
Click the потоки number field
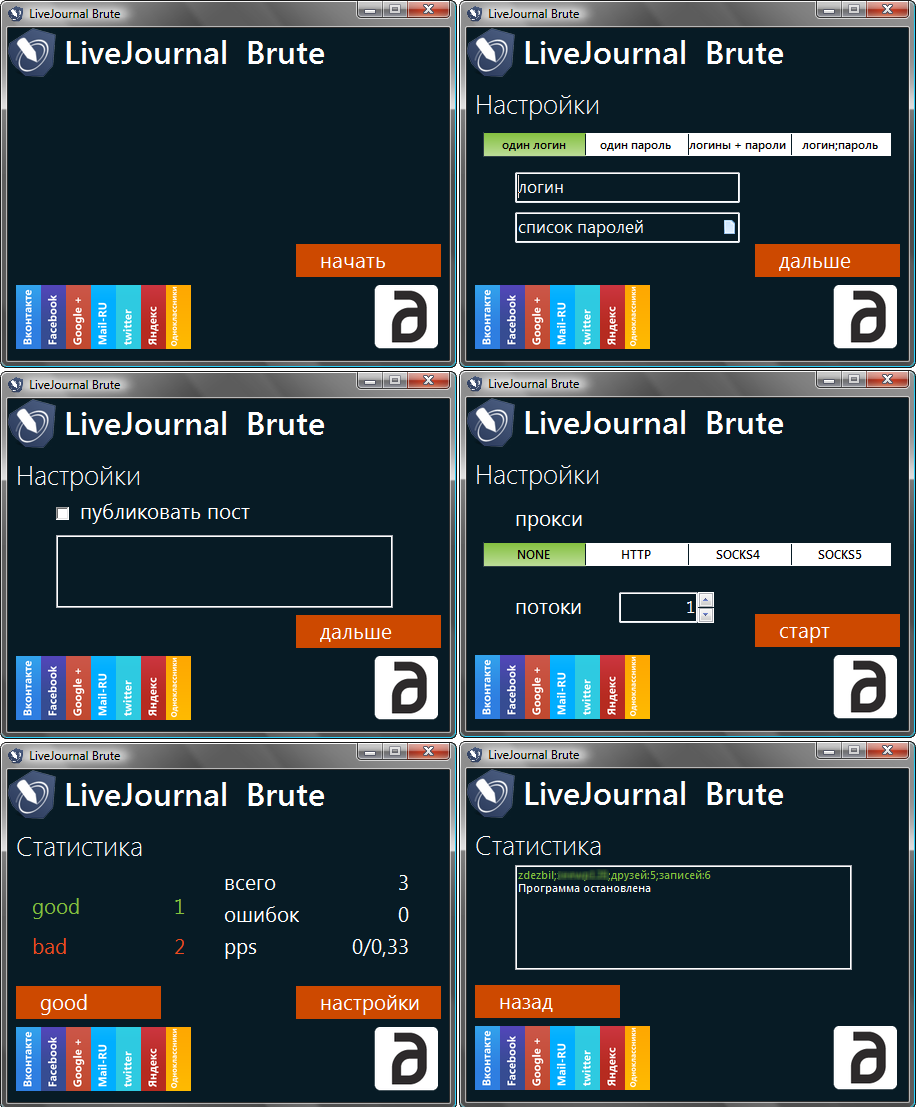tap(658, 607)
